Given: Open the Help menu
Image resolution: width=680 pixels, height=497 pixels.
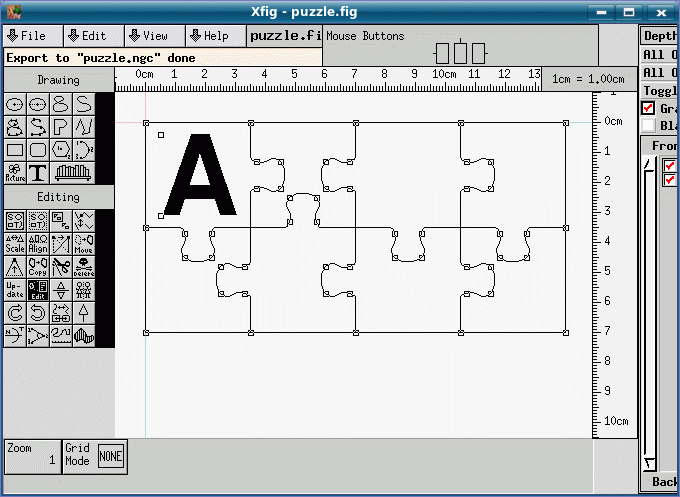Looking at the screenshot, I should point(216,36).
